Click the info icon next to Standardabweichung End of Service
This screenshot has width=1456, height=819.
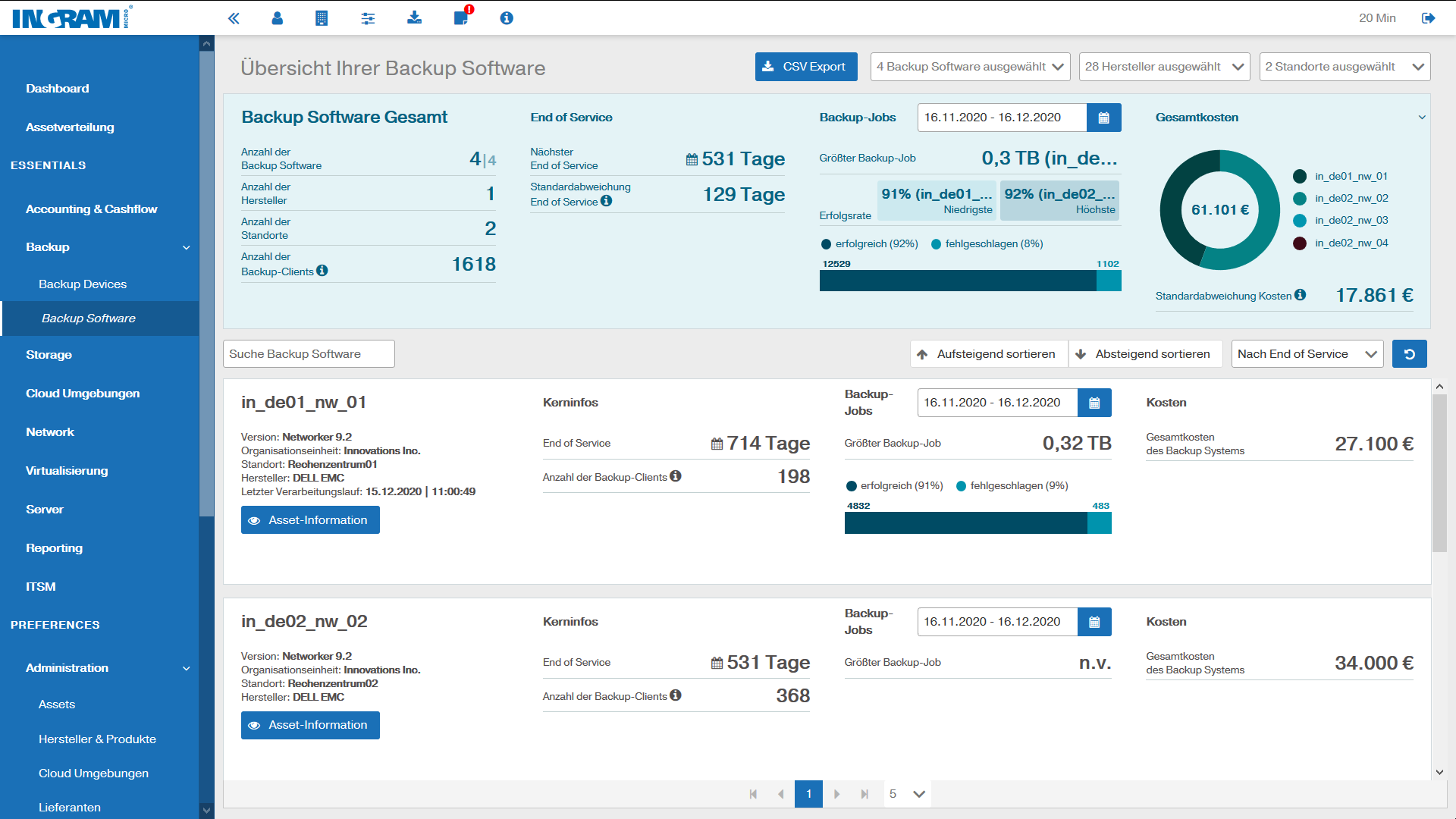(x=607, y=201)
